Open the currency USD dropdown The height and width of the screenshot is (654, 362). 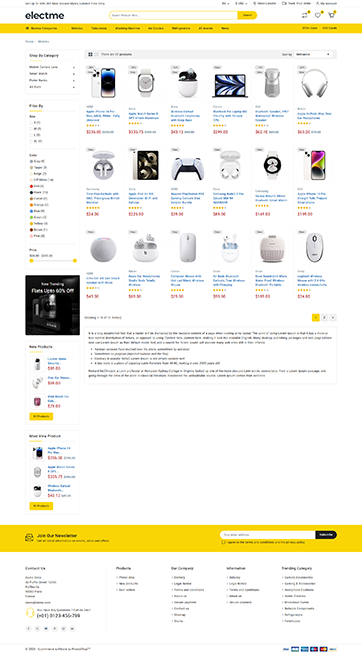click(x=241, y=3)
